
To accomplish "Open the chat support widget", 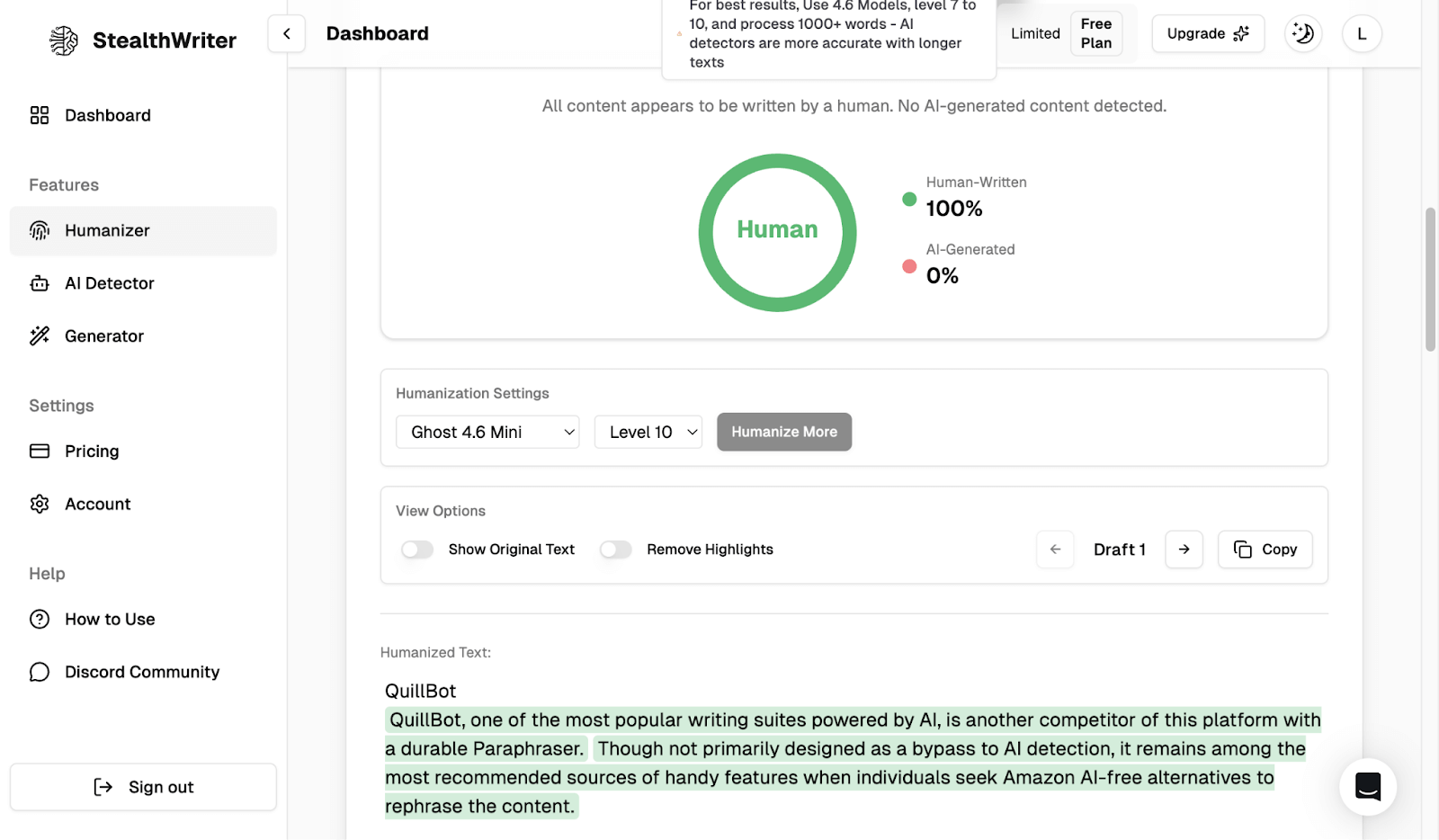I will (1368, 787).
